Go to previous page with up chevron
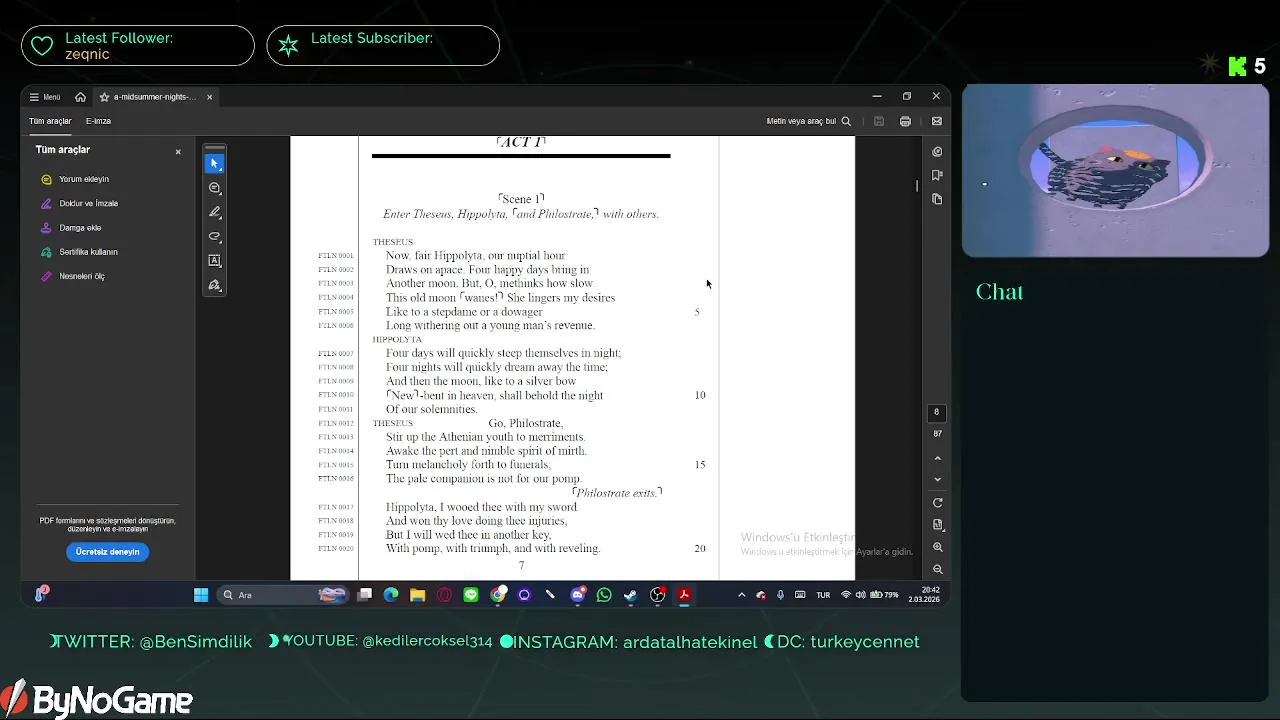1280x720 pixels. point(937,458)
